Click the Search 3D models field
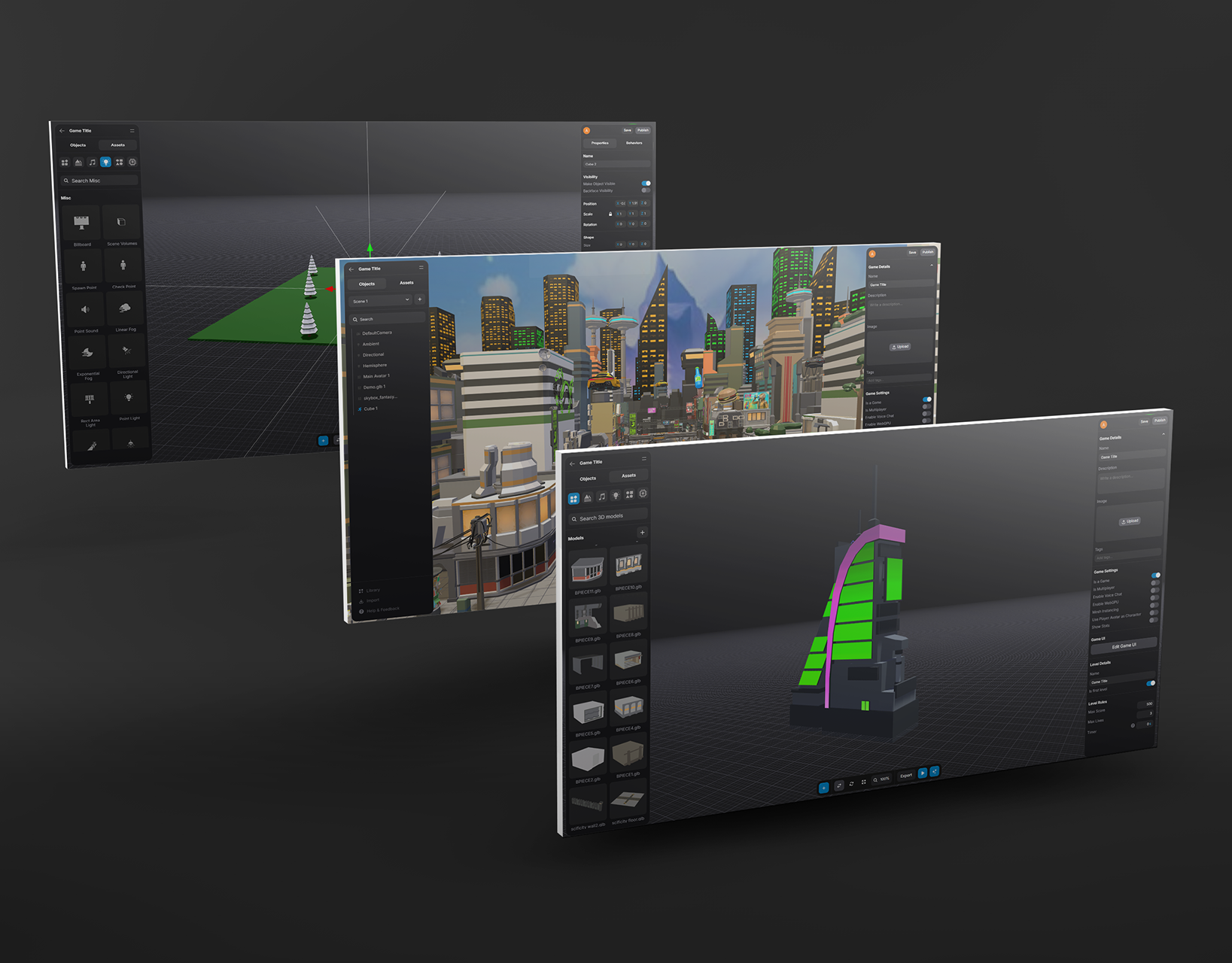 pos(608,517)
